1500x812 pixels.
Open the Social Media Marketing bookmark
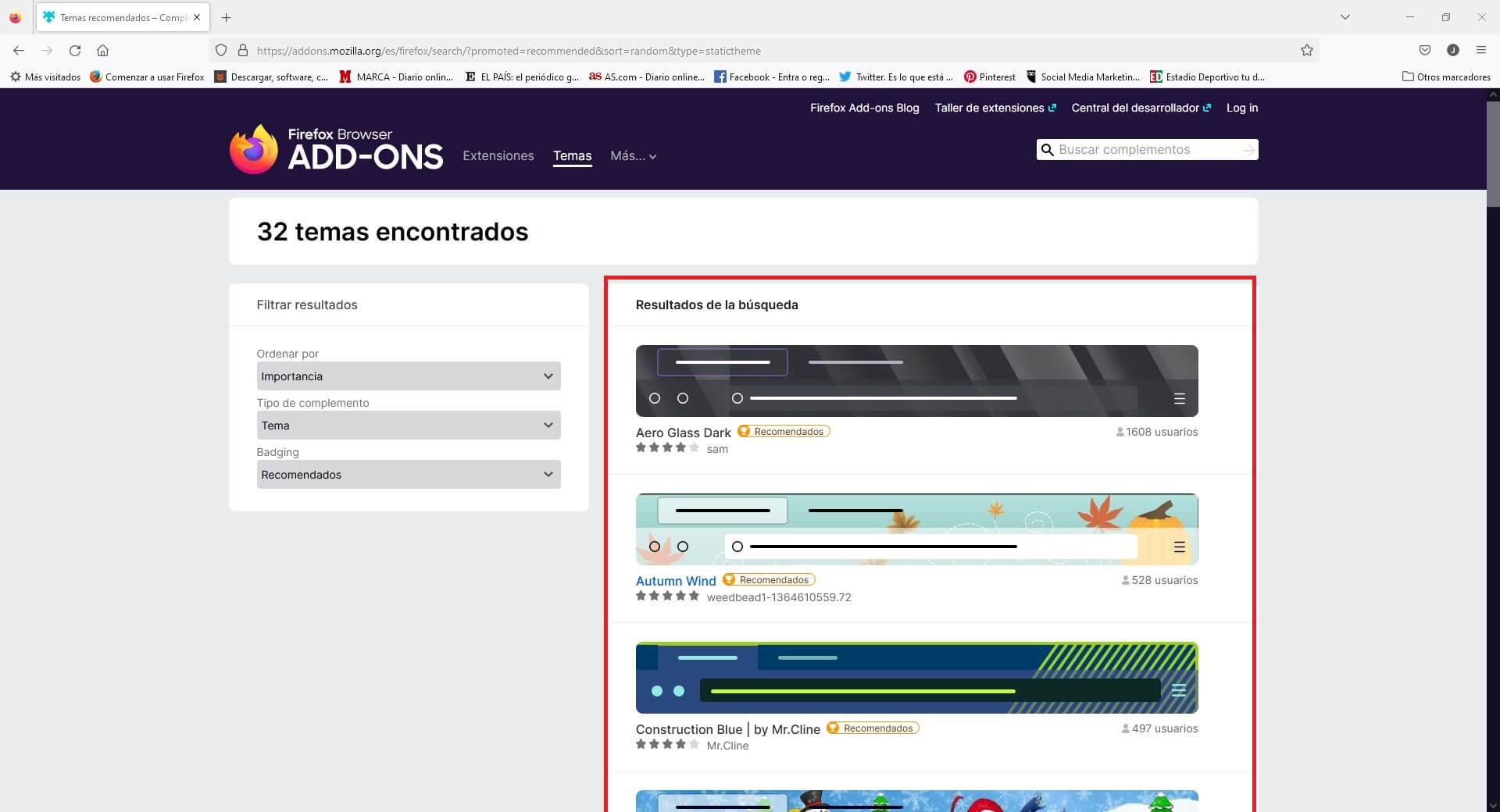click(x=1083, y=77)
